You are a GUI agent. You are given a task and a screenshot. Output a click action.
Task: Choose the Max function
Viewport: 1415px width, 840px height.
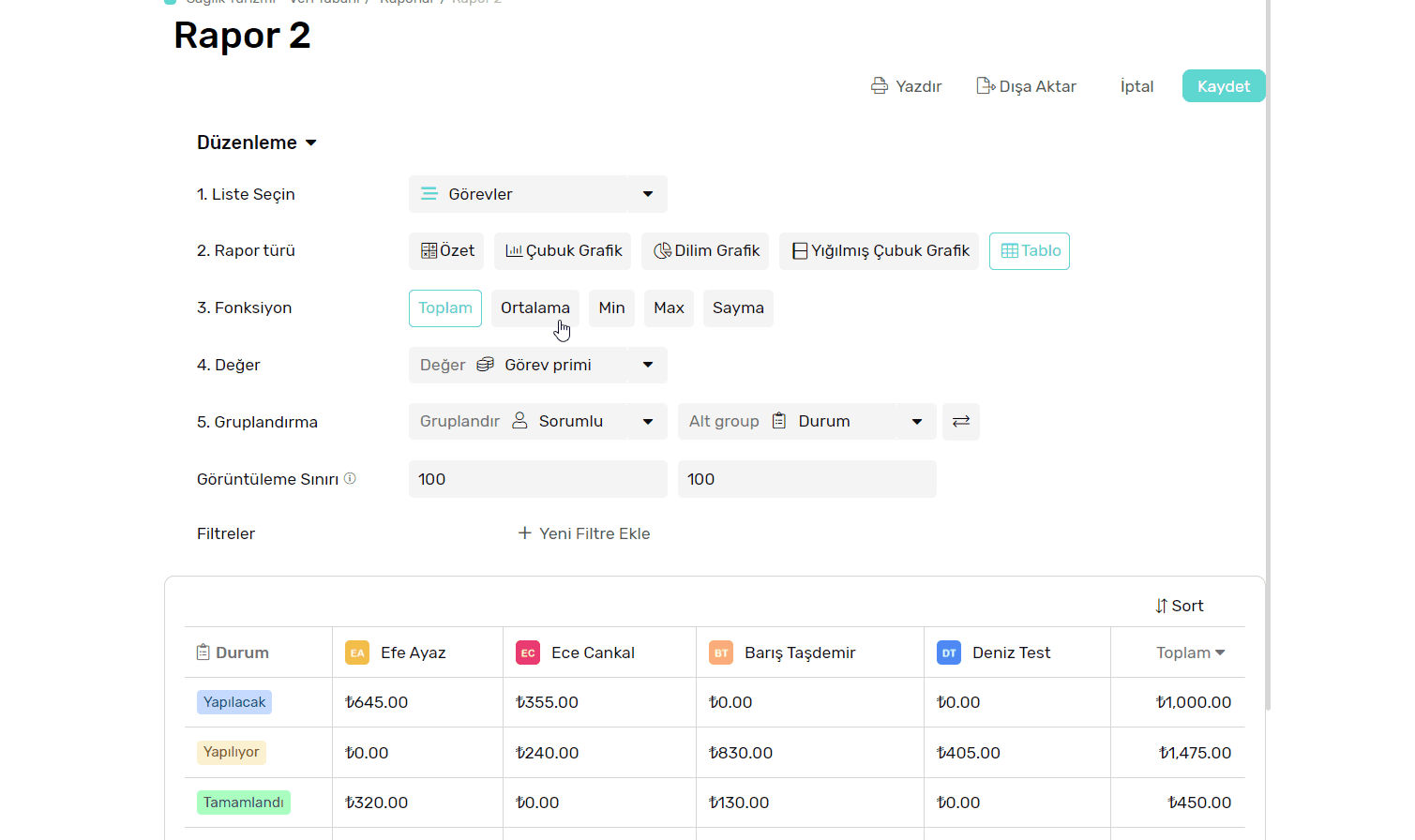pyautogui.click(x=670, y=308)
